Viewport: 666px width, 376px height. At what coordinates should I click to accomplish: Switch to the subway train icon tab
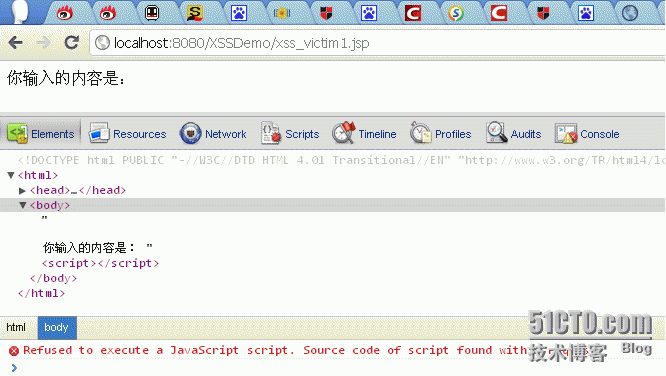coord(152,13)
